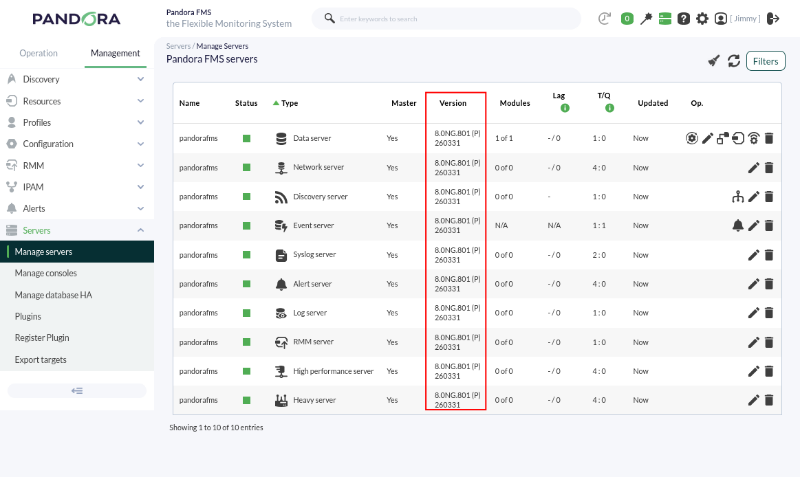Open the auto-refresh clock icon in header
800x477 pixels.
point(604,19)
